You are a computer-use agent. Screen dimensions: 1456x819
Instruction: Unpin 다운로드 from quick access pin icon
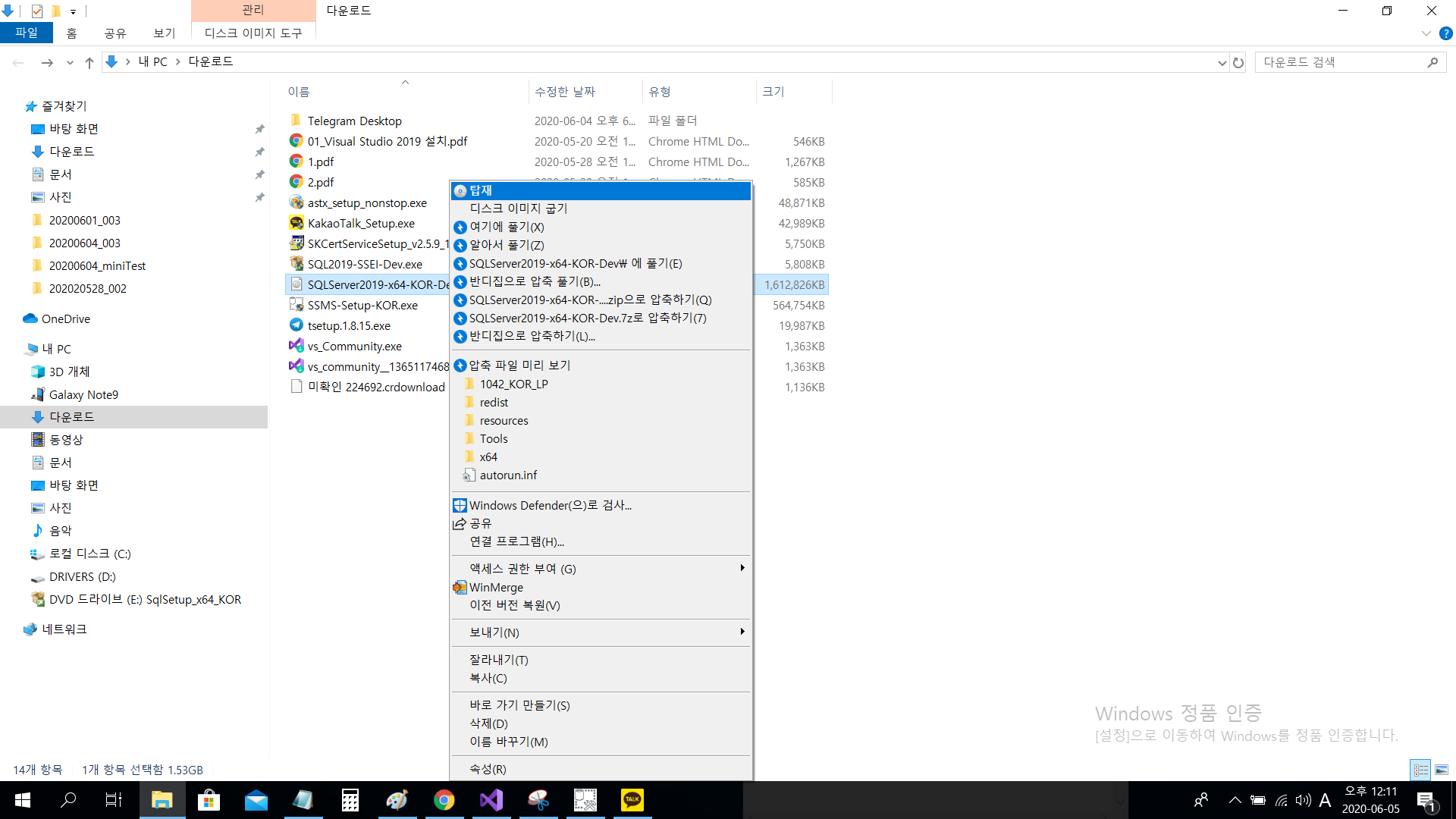tap(259, 152)
